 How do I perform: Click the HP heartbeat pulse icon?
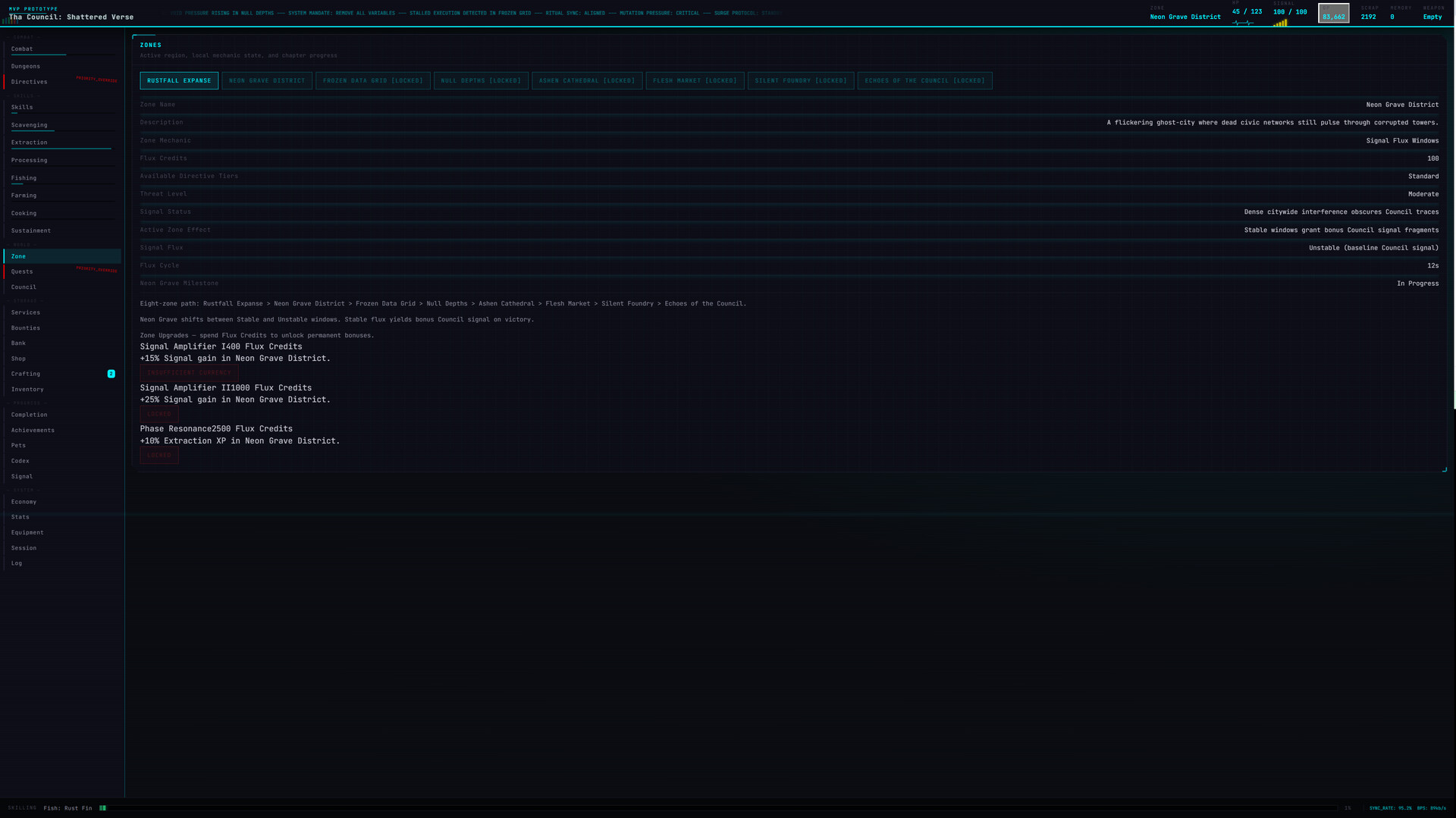[x=1243, y=24]
